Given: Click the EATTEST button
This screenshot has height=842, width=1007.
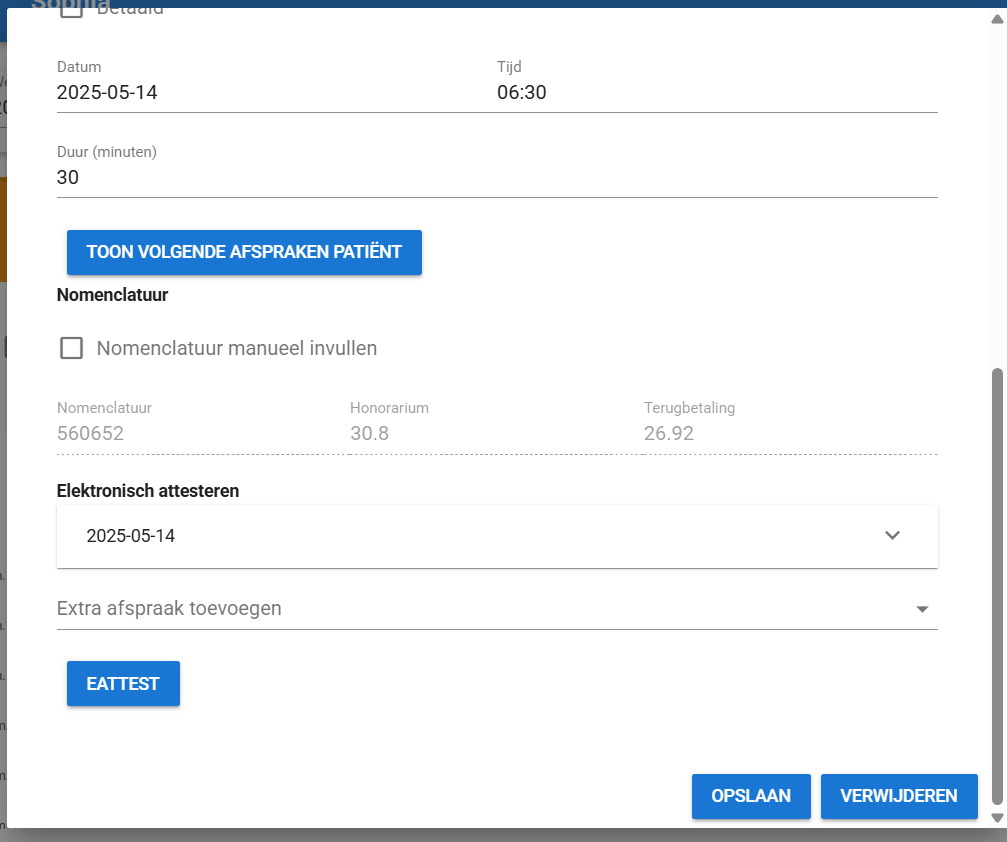Looking at the screenshot, I should tap(123, 684).
